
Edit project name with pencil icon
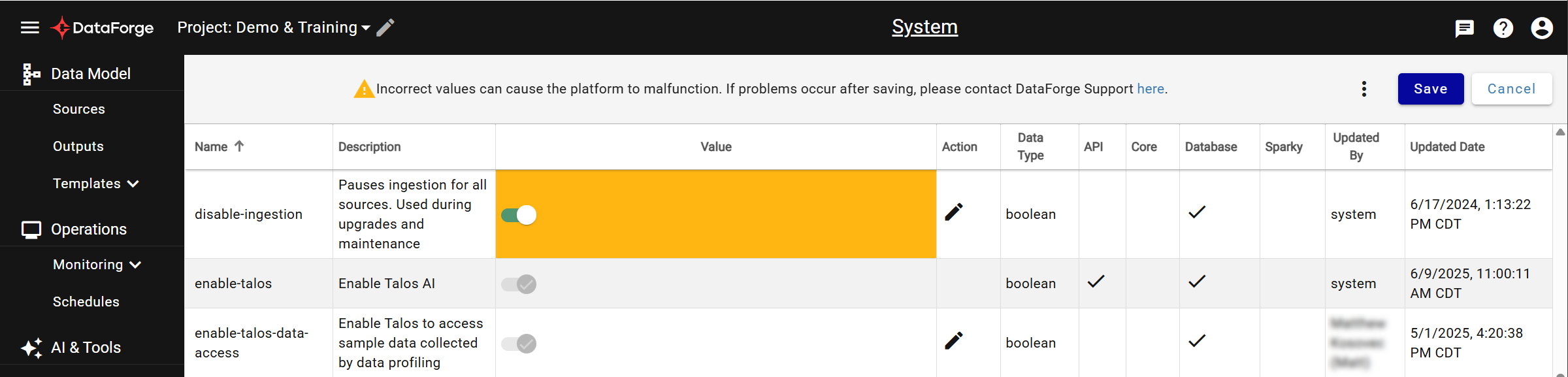click(385, 27)
